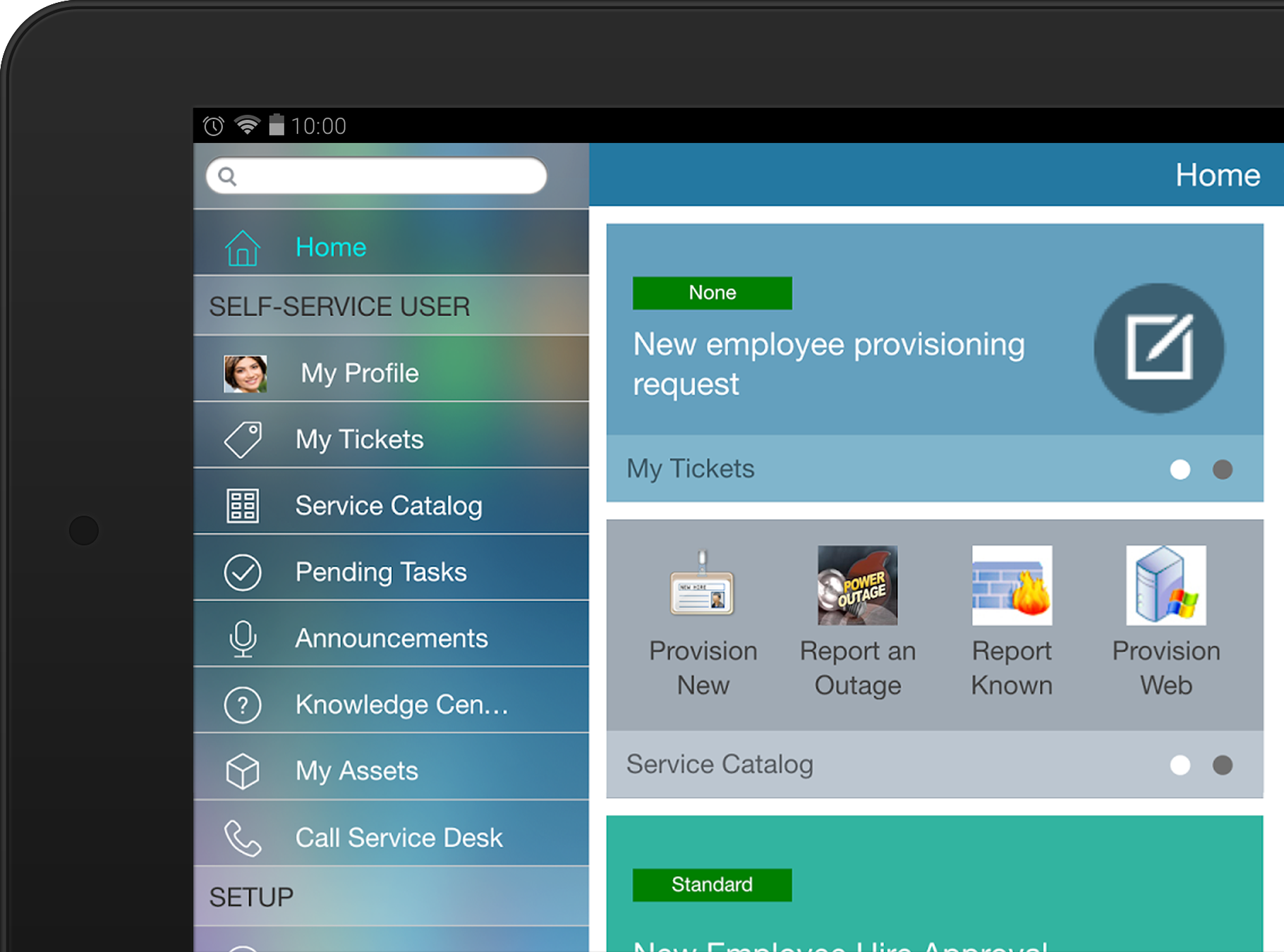Open the My Profile avatar photo
This screenshot has width=1284, height=952.
(245, 374)
